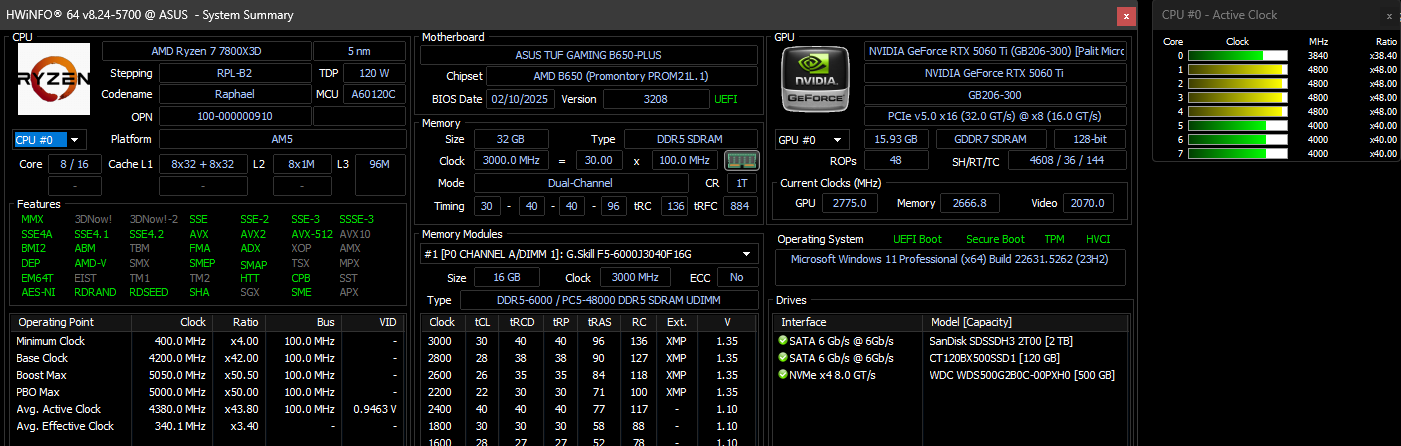Screen dimensions: 1401x446
Task: Open the GPU #0 selector dropdown
Action: pyautogui.click(x=813, y=139)
